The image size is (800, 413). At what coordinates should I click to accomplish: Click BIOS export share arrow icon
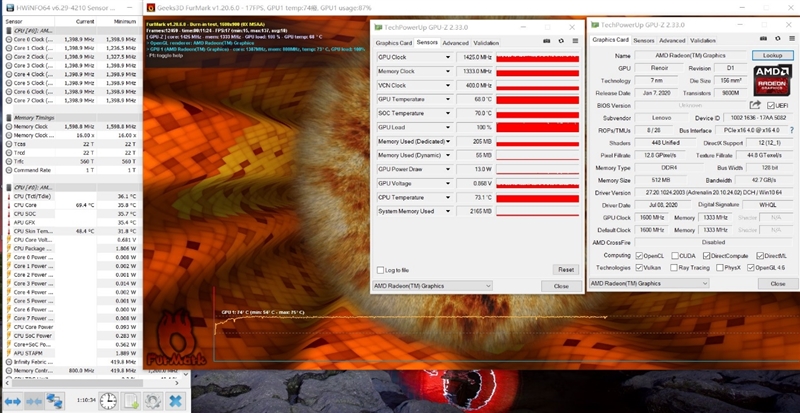pyautogui.click(x=755, y=105)
